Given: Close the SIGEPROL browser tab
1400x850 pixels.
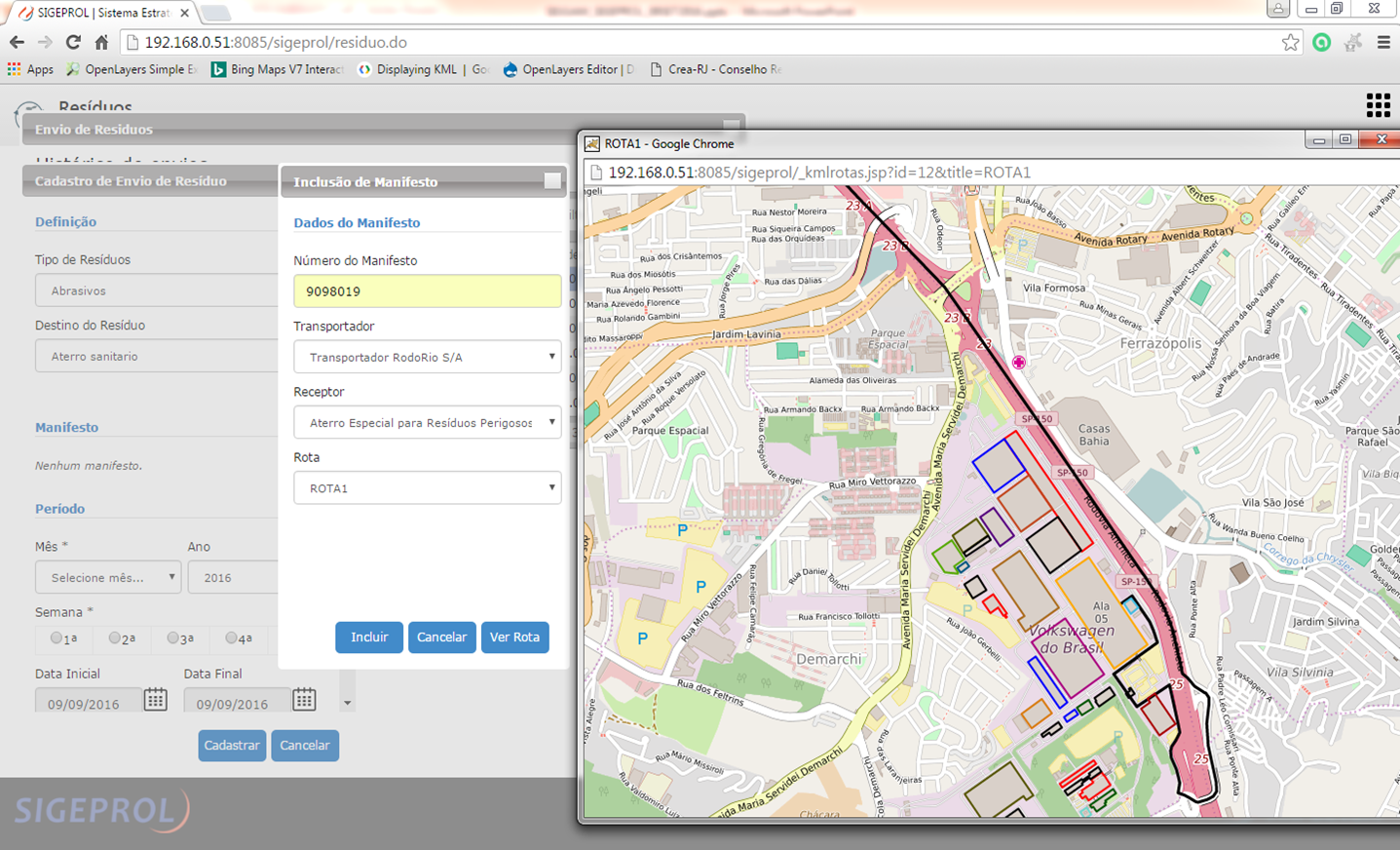Looking at the screenshot, I should coord(184,13).
